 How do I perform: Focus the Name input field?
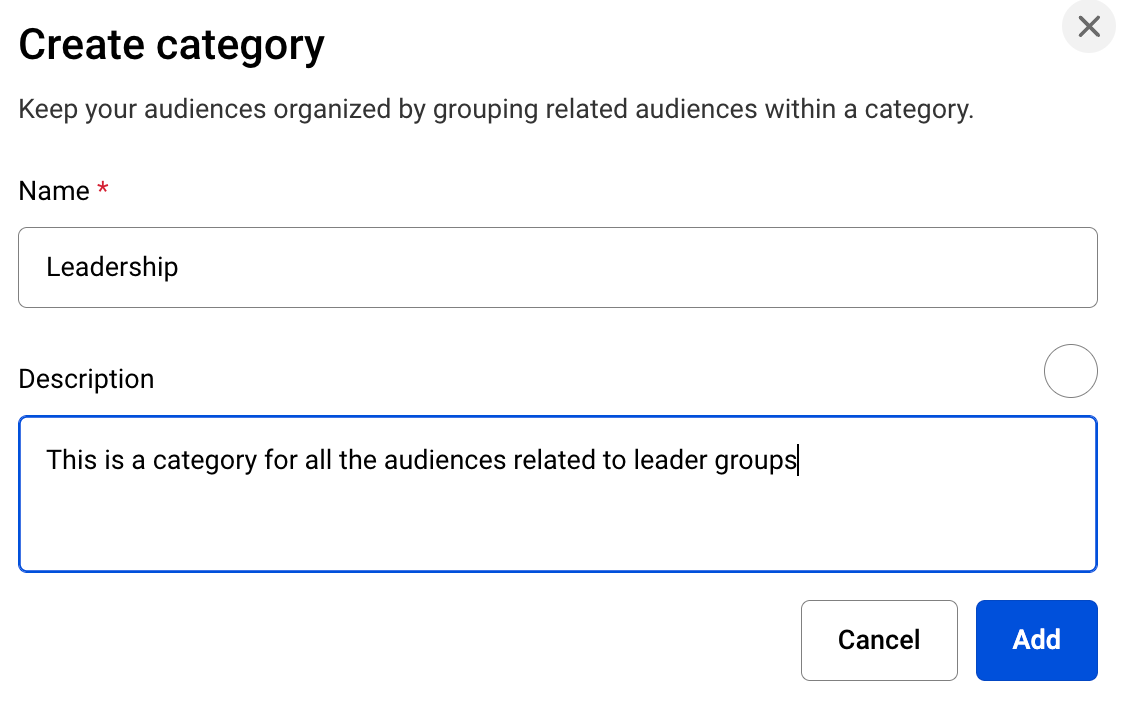click(557, 267)
